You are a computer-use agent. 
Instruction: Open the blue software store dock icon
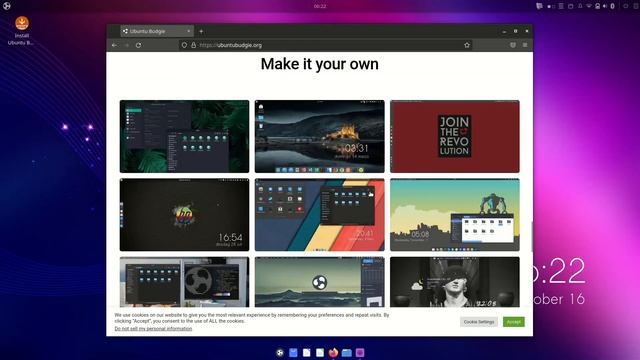point(293,353)
